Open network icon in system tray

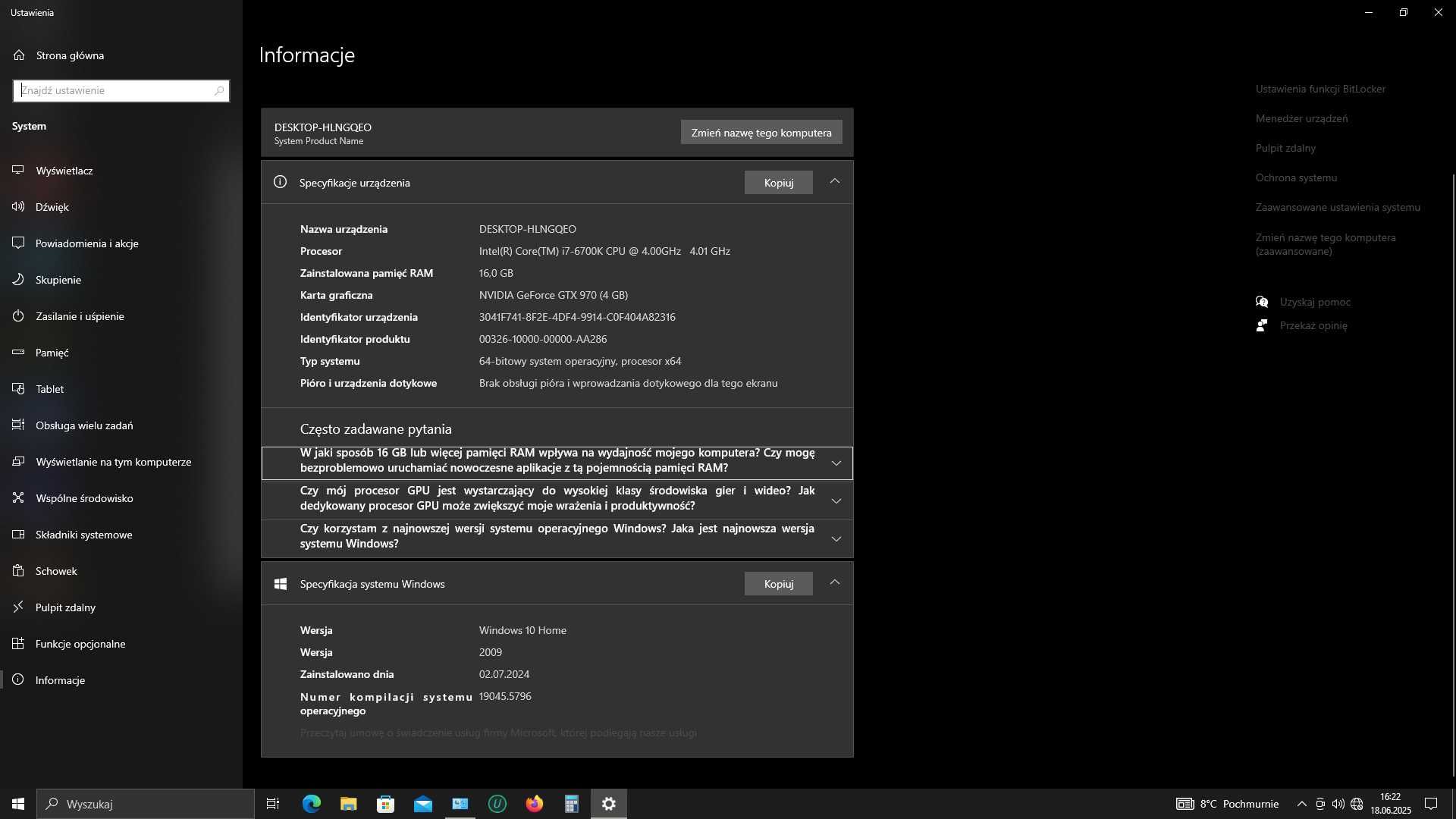(x=1357, y=804)
